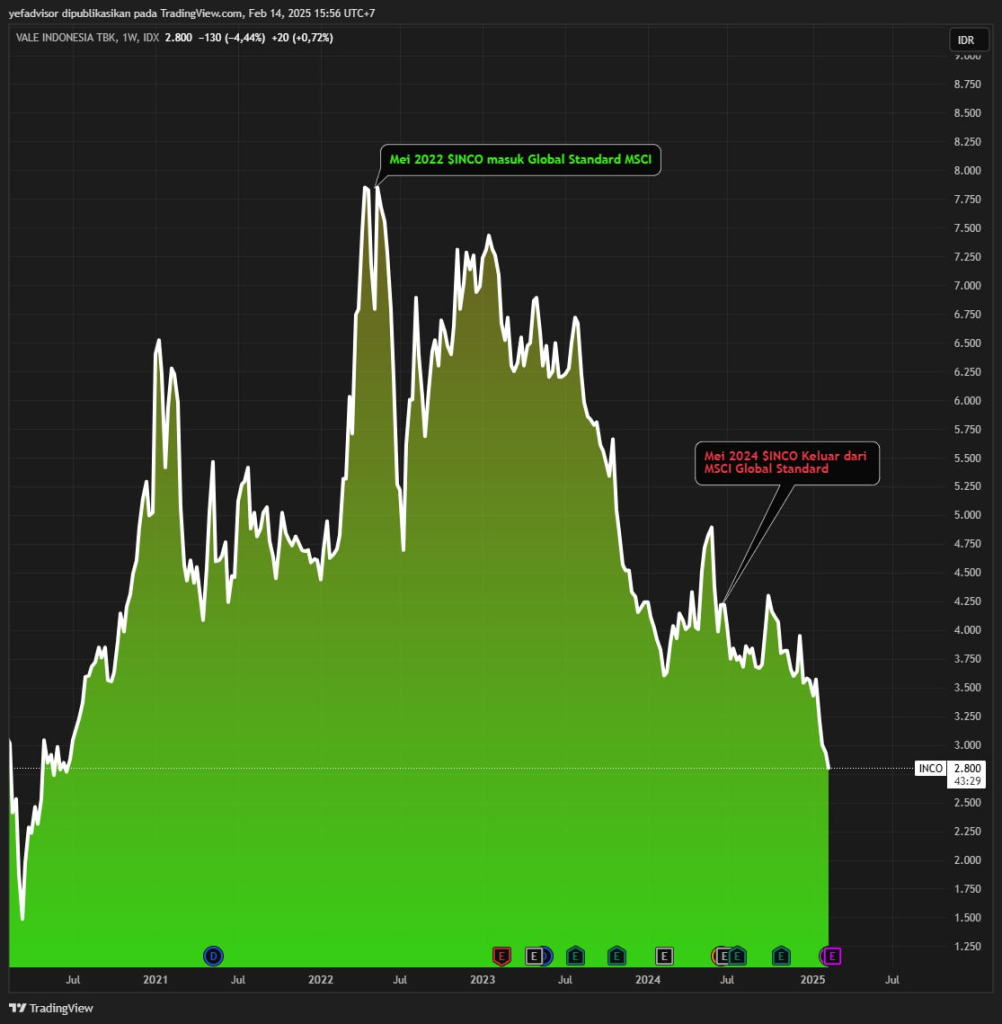Click the +20 (+0,72%) change value

[x=302, y=38]
